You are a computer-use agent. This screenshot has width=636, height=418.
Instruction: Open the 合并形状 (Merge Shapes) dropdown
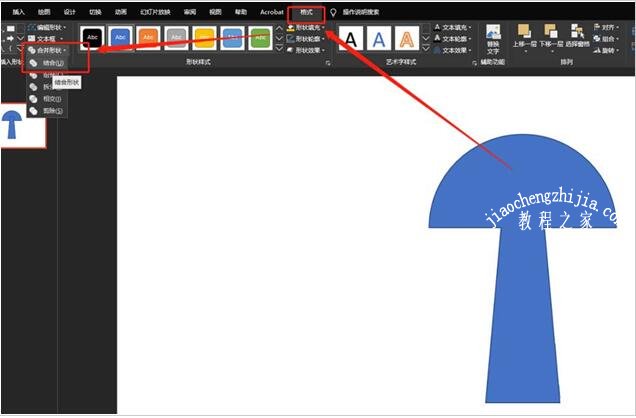48,50
